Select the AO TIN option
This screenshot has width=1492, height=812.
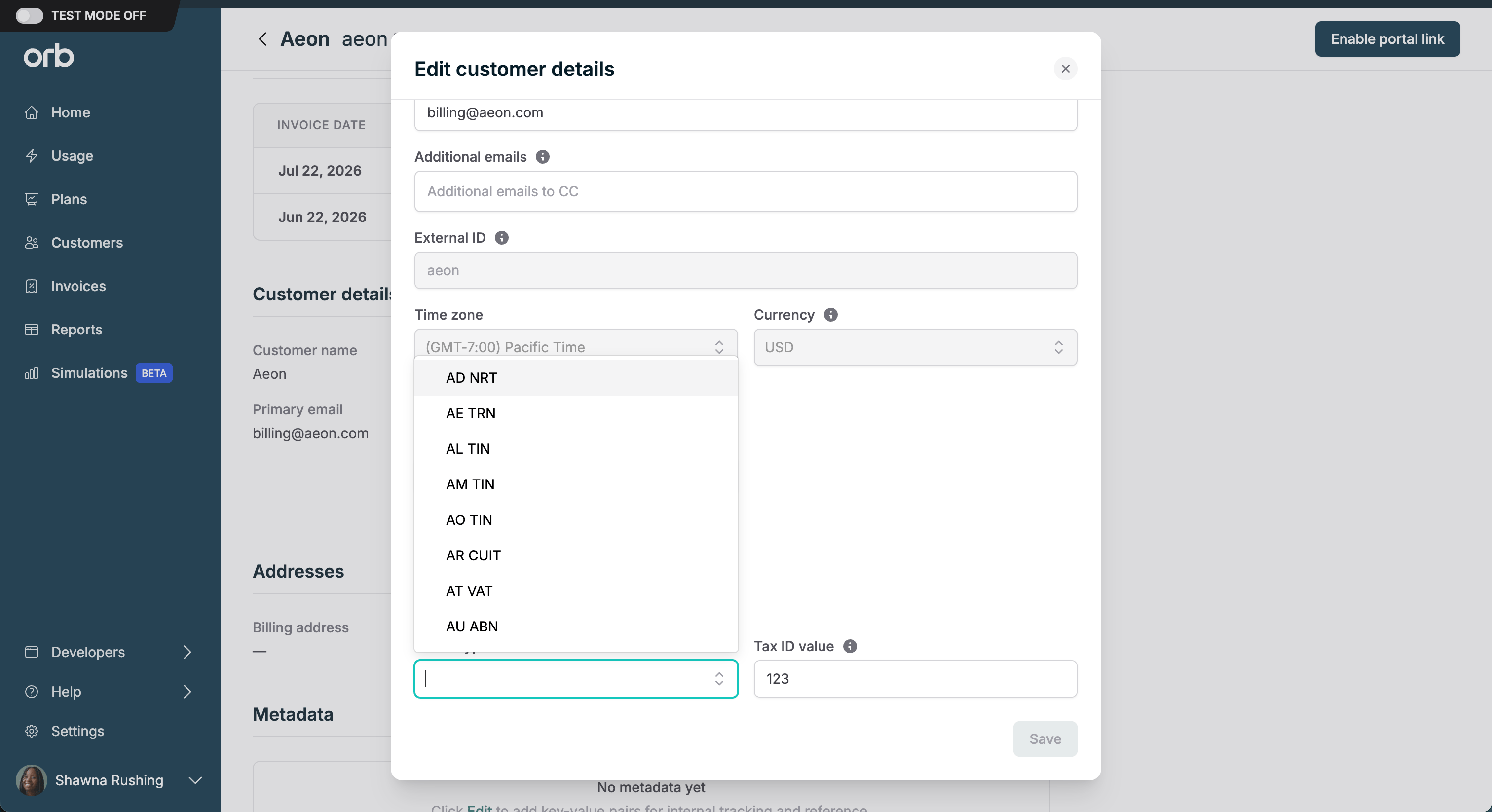576,520
